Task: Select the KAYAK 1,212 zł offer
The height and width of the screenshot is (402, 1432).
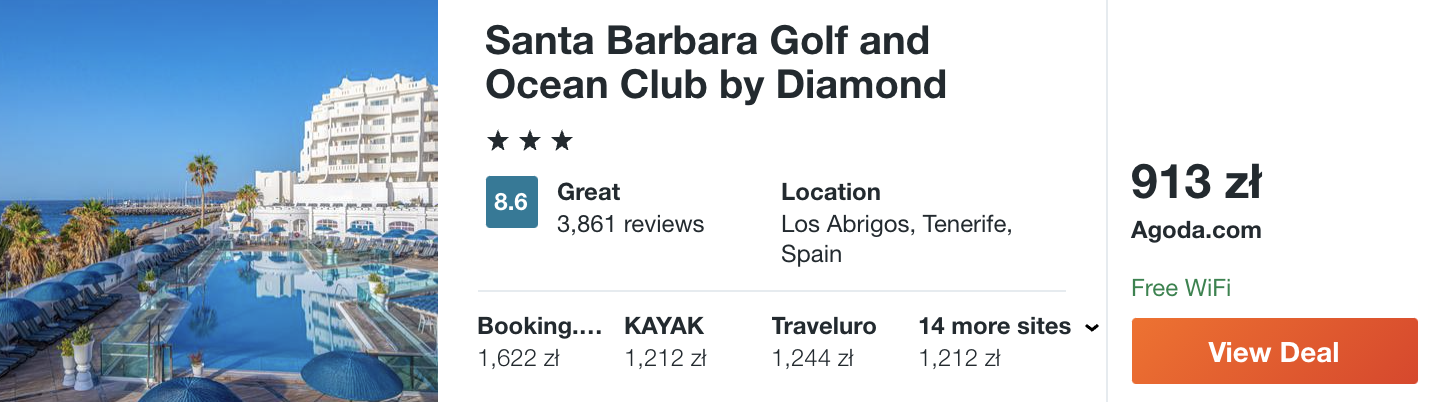Action: click(665, 342)
